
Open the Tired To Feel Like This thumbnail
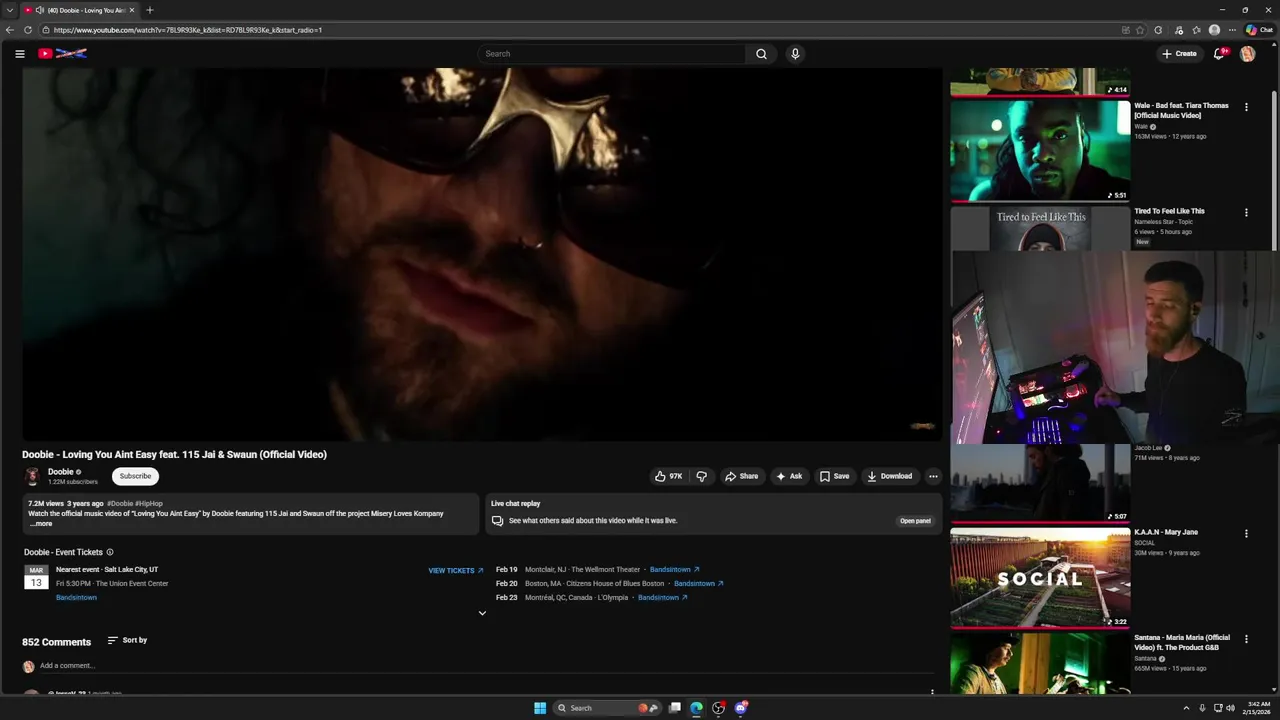pyautogui.click(x=1040, y=228)
